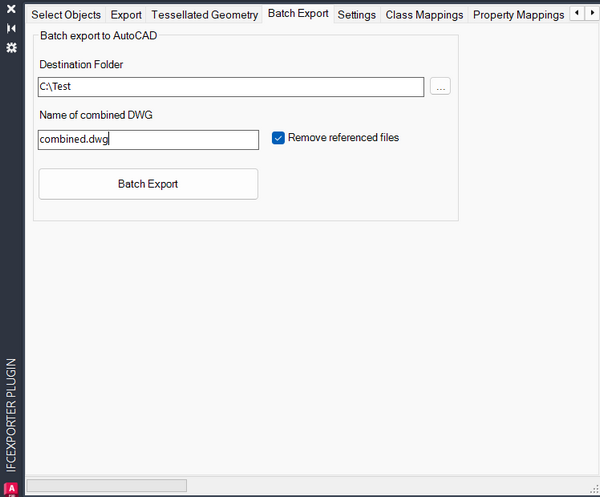Switch to the Select Objects tab
The height and width of the screenshot is (497, 600).
[66, 15]
